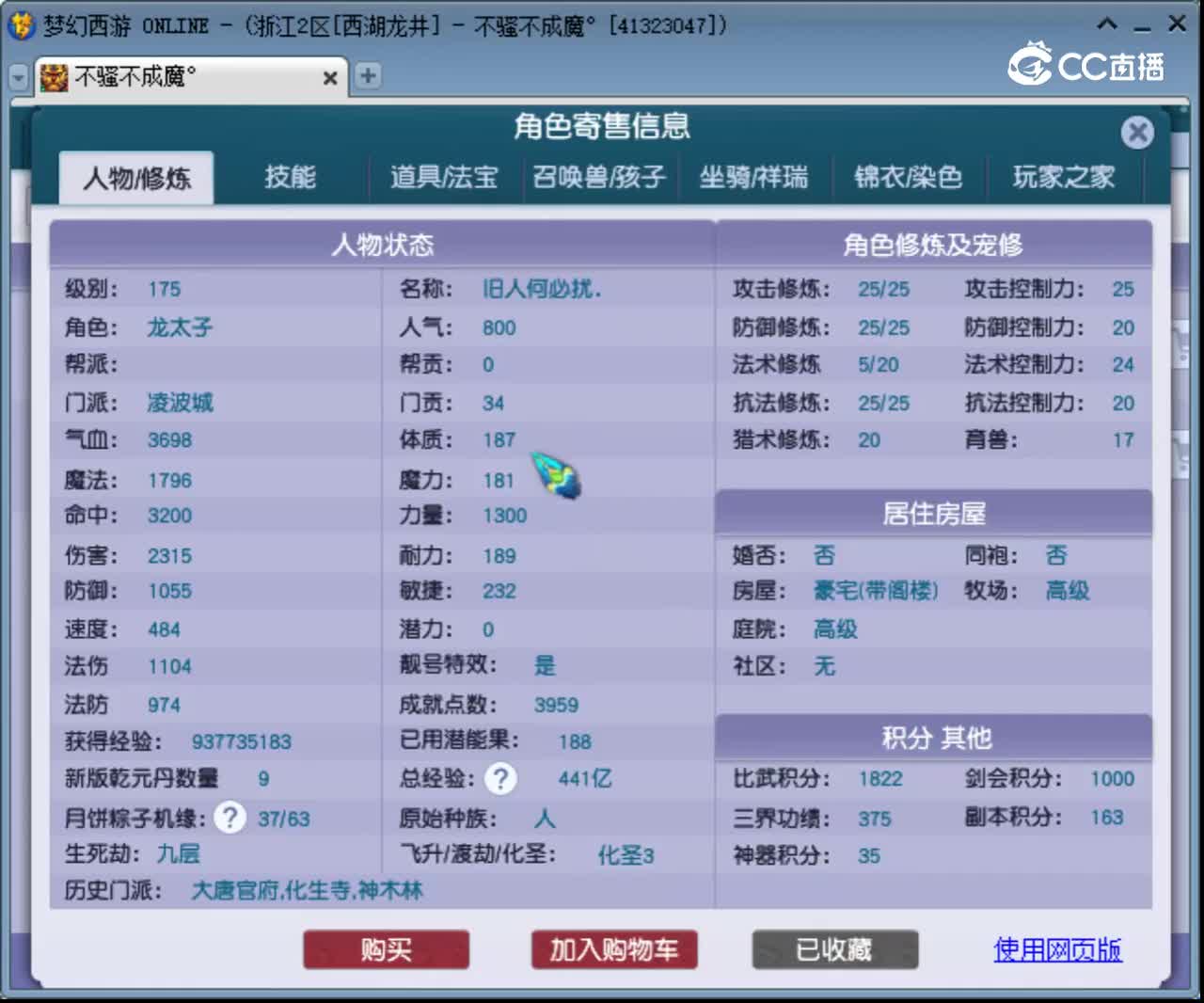The height and width of the screenshot is (1003, 1204).
Task: Open help icon next to 月饼粽子机缘
Action: (x=230, y=817)
